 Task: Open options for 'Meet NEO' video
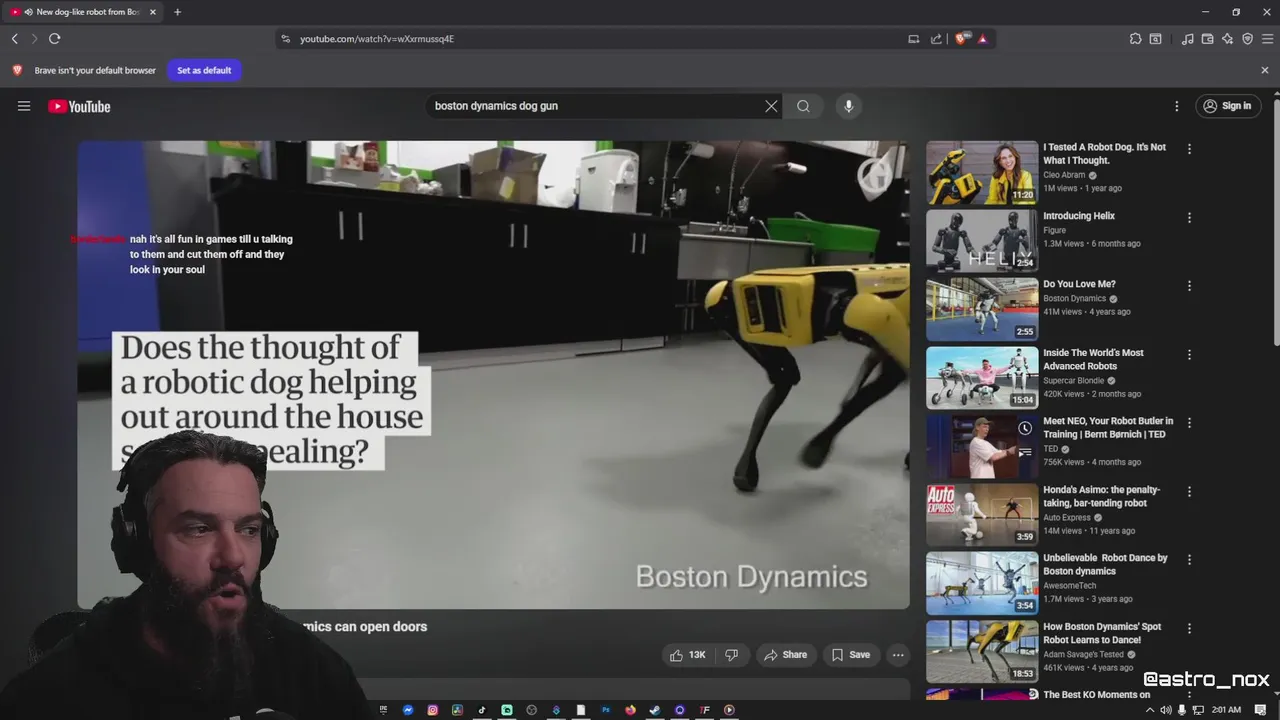pyautogui.click(x=1189, y=423)
